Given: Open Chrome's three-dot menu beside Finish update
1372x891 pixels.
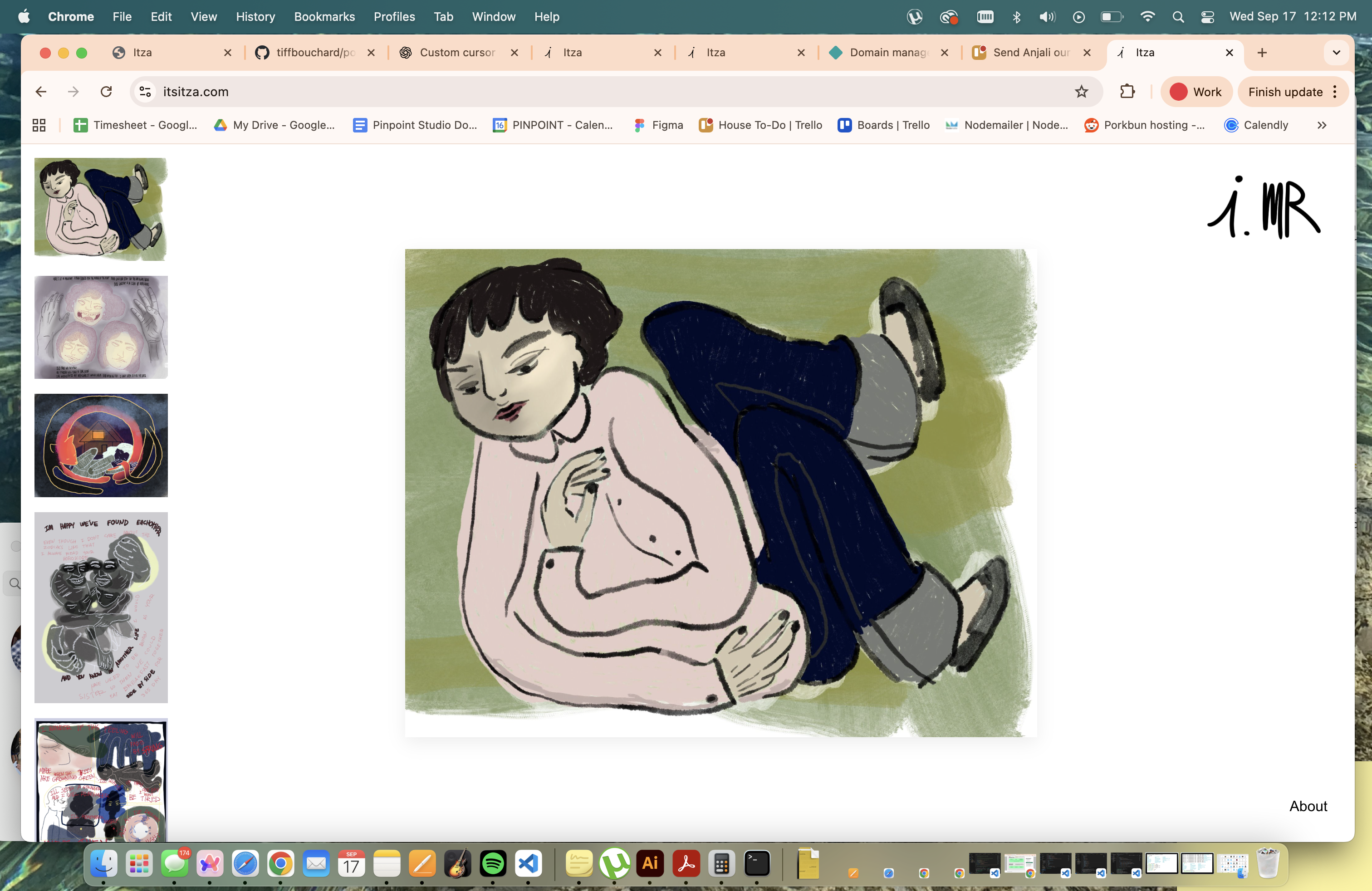Looking at the screenshot, I should click(1335, 92).
